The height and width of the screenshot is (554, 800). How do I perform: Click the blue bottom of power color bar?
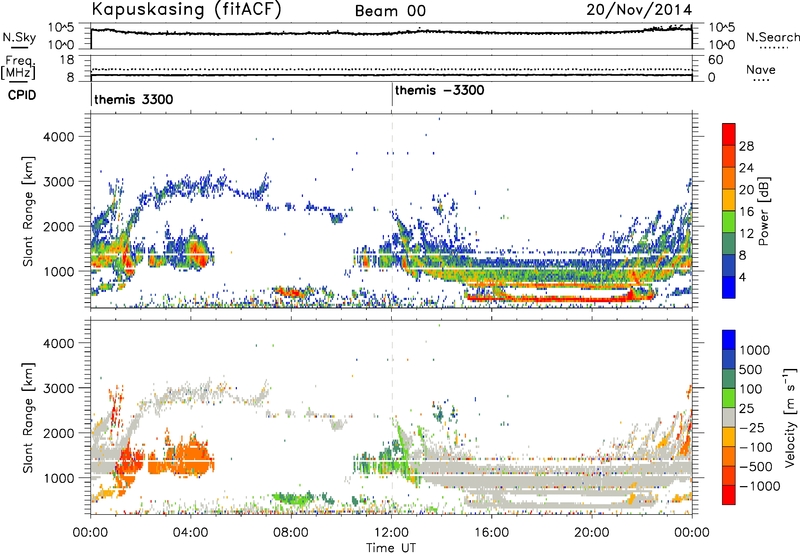[729, 287]
